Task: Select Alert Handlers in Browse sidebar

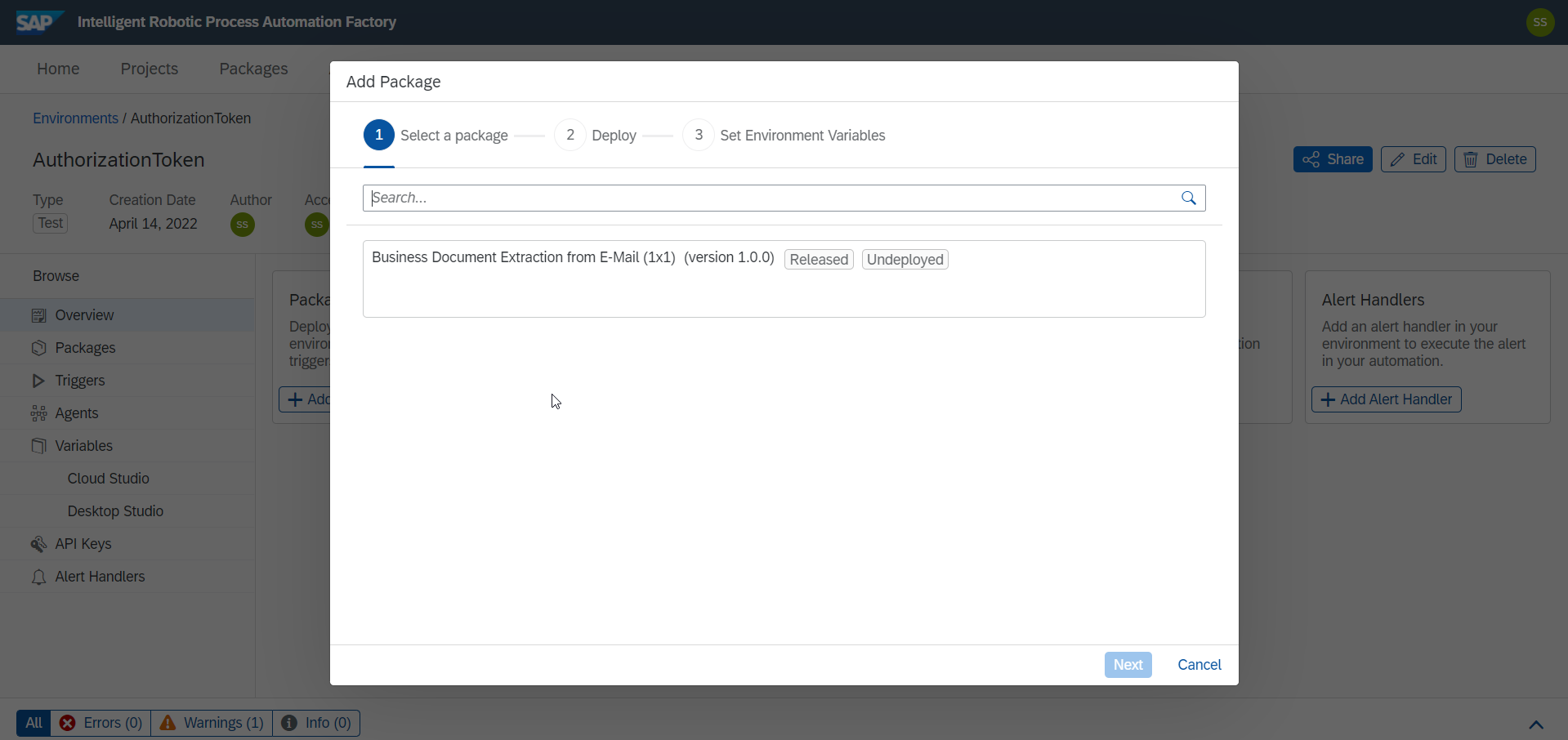Action: [127, 577]
